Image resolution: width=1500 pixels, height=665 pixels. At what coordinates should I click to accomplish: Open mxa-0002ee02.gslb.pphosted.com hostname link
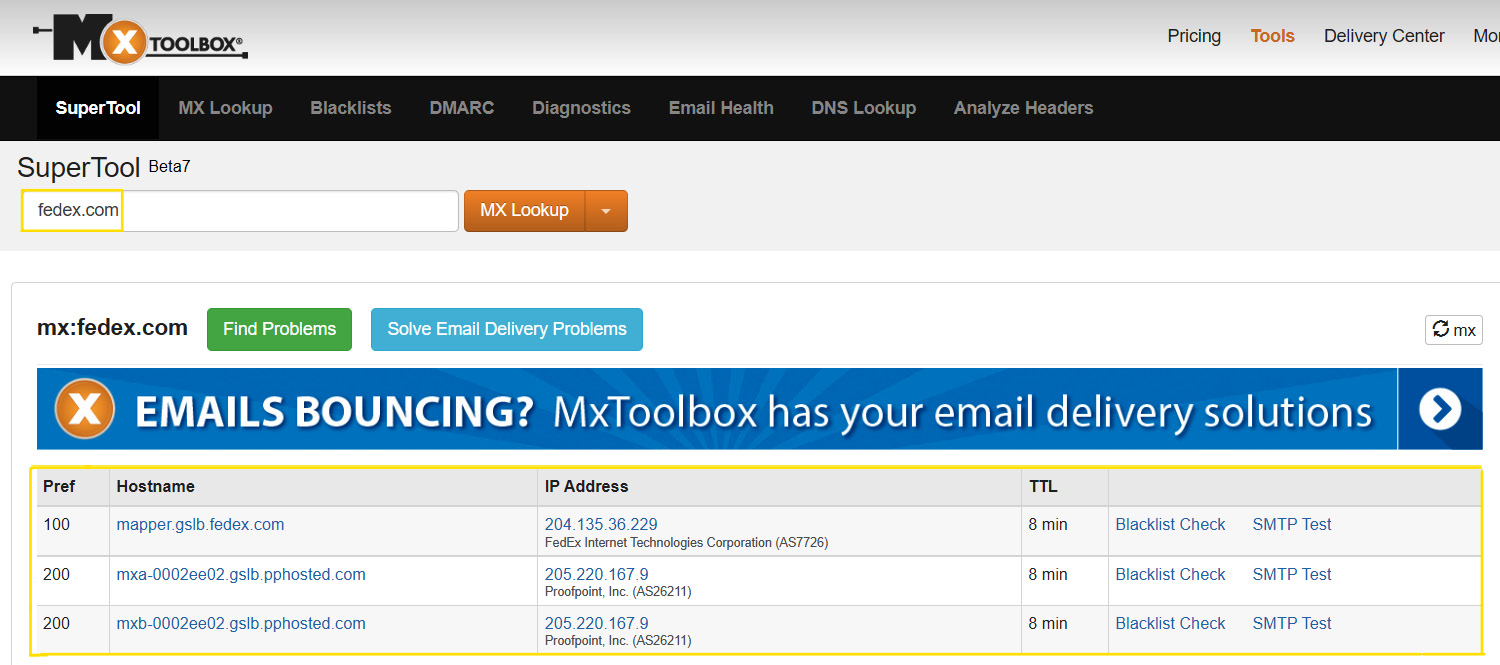pos(241,574)
